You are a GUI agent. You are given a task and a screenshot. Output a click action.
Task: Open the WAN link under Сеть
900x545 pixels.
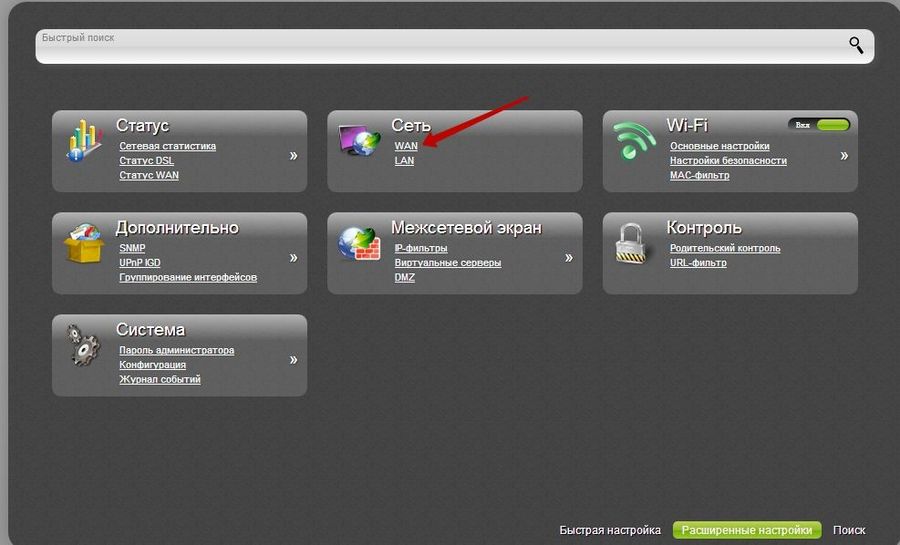point(406,146)
